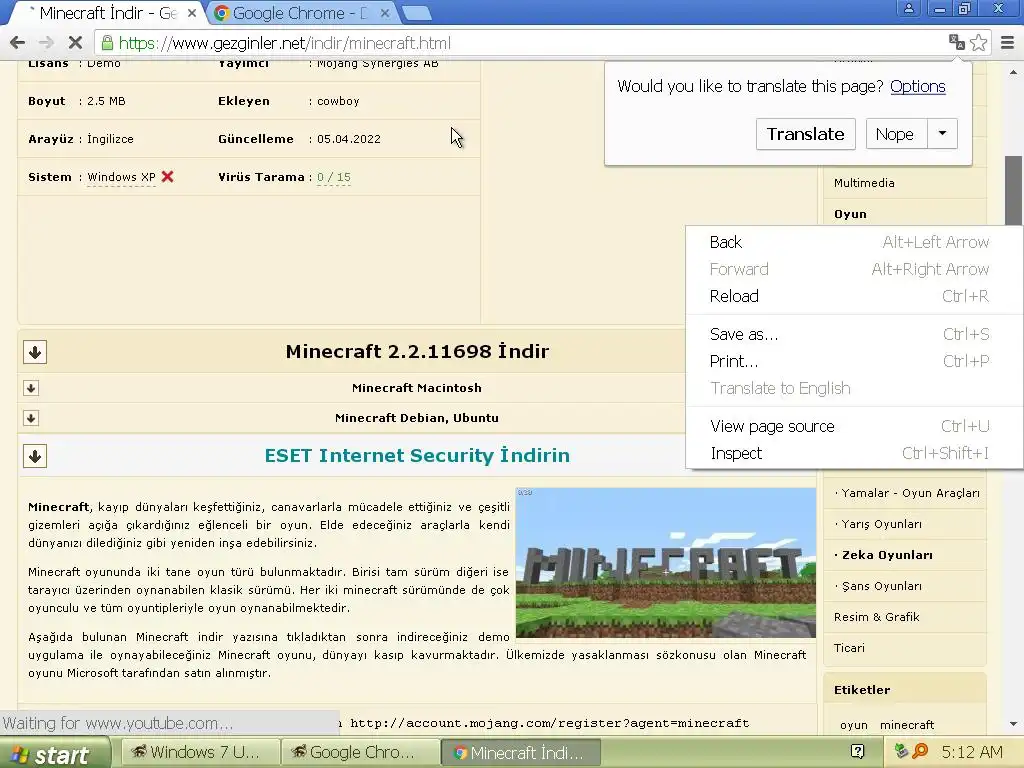Click download arrow beside ESET Internet Security

pyautogui.click(x=35, y=456)
